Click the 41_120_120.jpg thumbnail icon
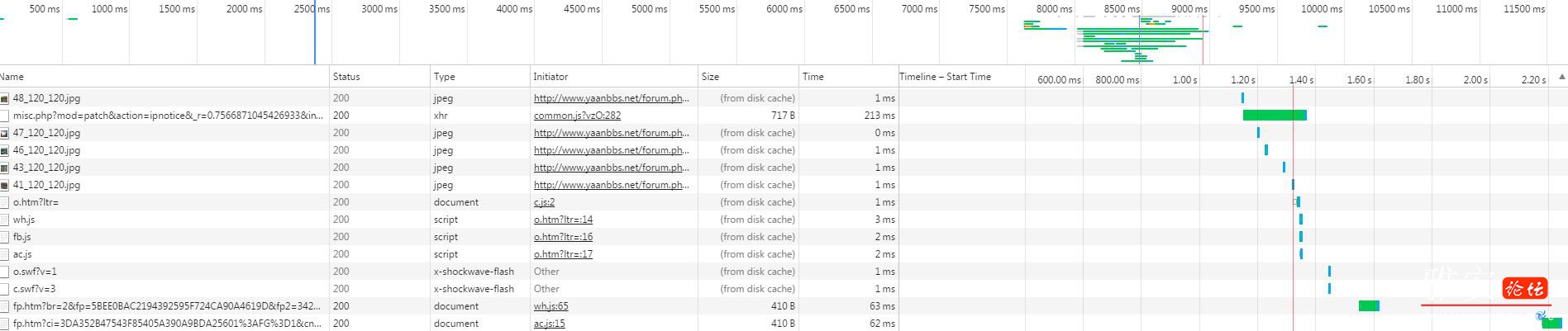The image size is (1568, 331). point(4,185)
